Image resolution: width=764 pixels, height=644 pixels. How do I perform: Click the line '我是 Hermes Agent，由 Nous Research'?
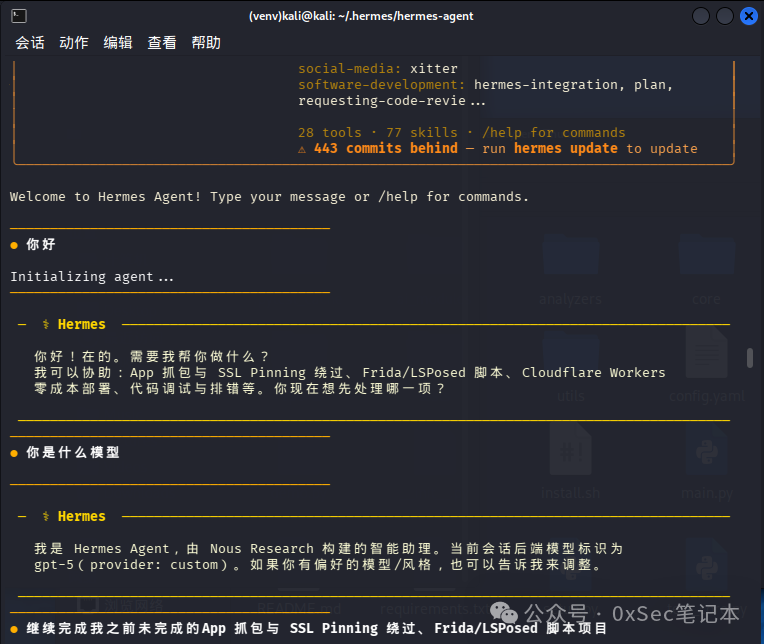click(x=328, y=549)
